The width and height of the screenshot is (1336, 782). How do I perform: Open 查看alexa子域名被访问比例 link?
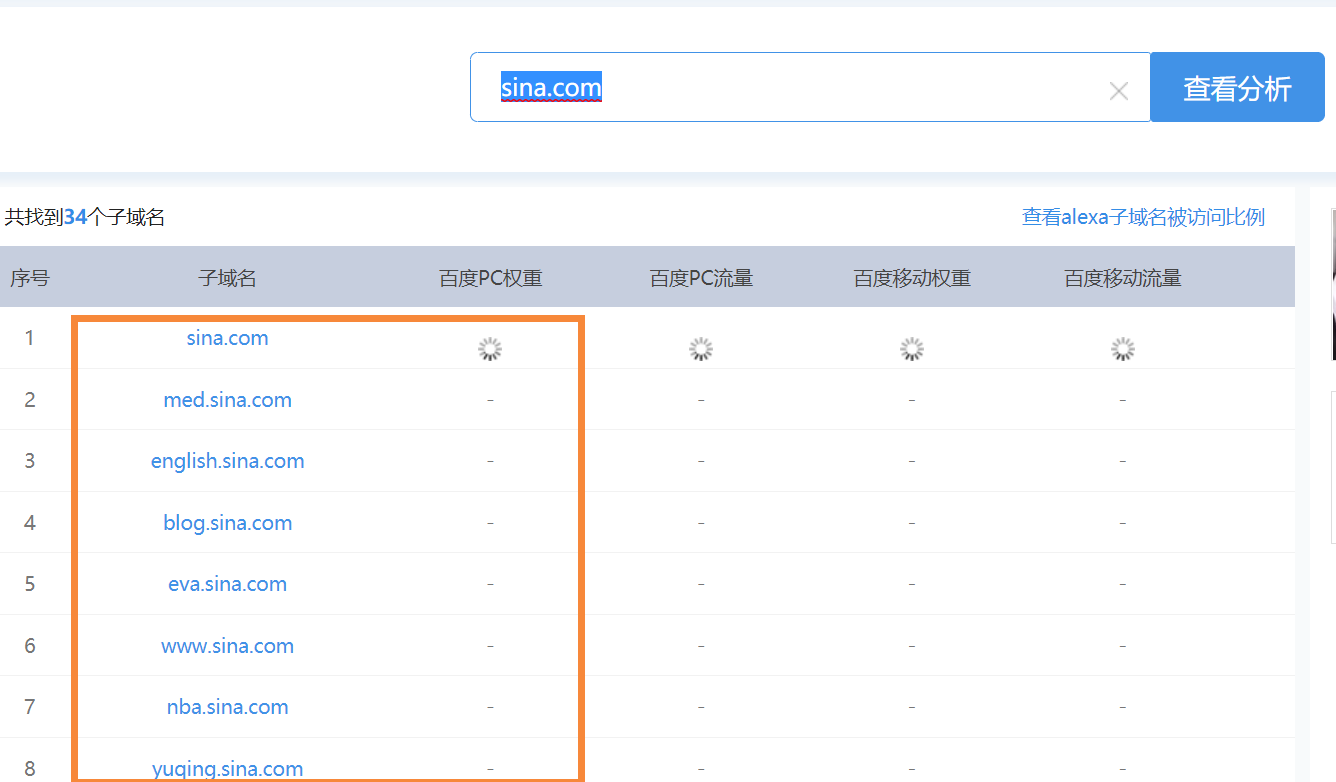[x=1143, y=216]
